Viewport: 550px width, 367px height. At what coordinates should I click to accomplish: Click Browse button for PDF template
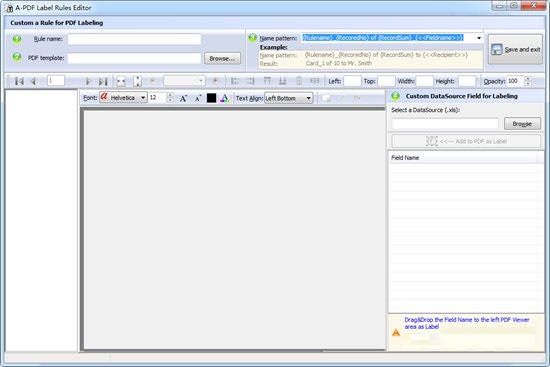222,58
